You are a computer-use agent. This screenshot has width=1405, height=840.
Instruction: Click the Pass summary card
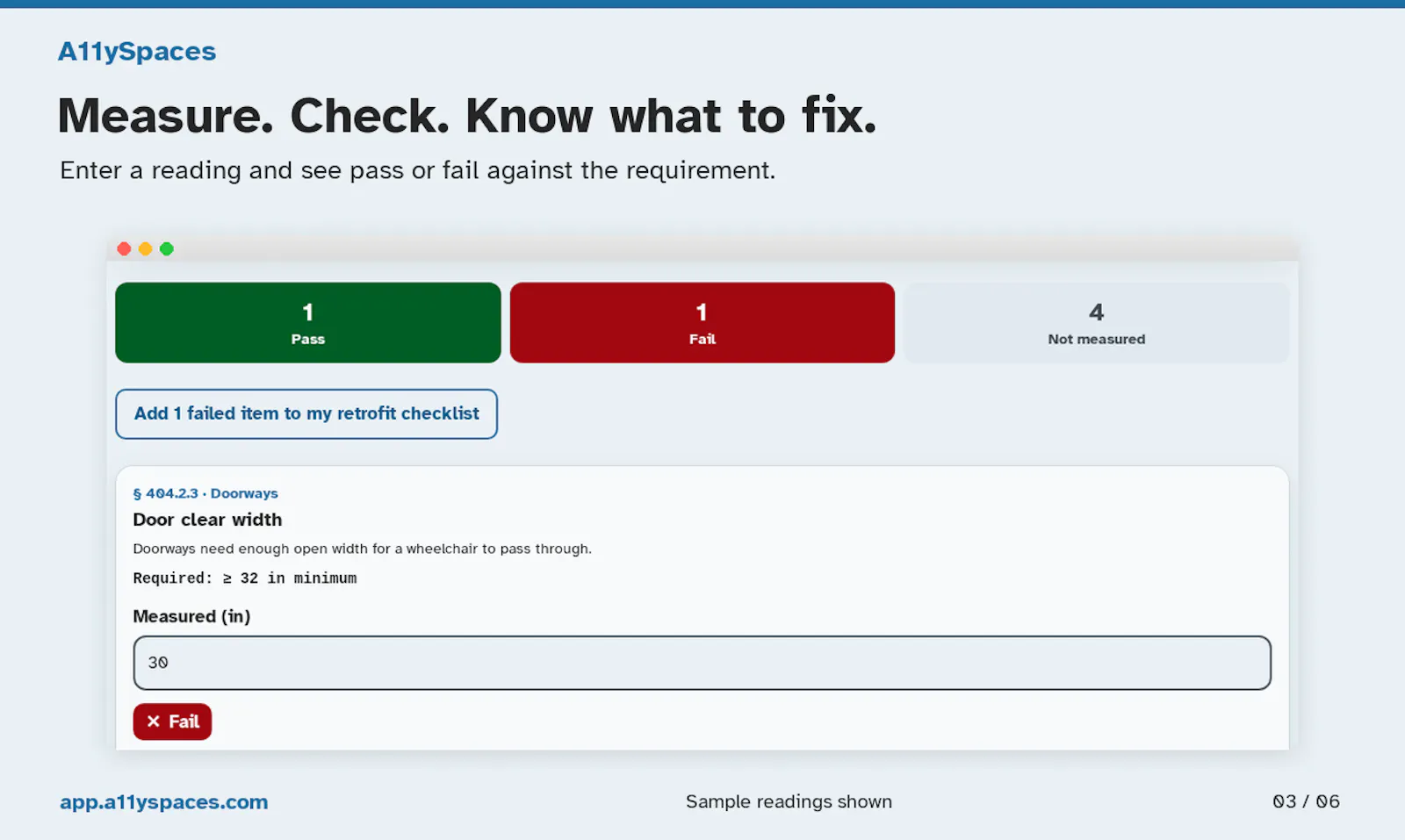click(x=307, y=322)
